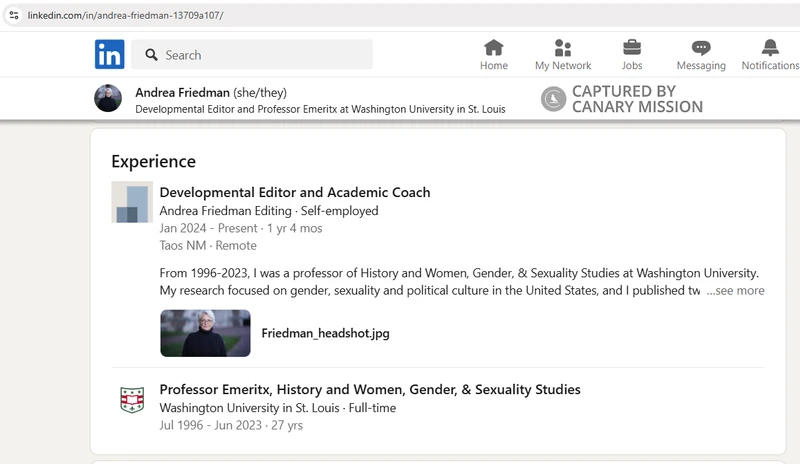The image size is (800, 464).
Task: Click the small profile photo in sticky header
Action: pos(108,98)
